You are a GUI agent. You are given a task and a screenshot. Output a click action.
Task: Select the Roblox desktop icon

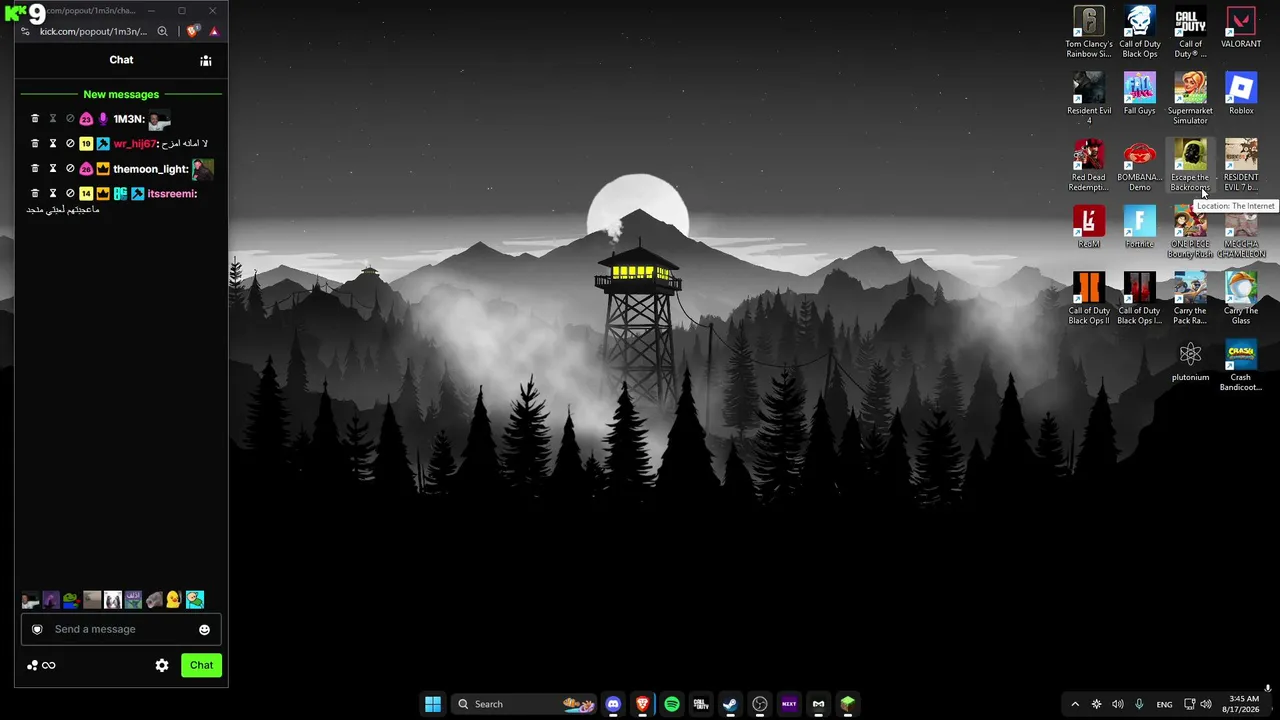pyautogui.click(x=1241, y=95)
